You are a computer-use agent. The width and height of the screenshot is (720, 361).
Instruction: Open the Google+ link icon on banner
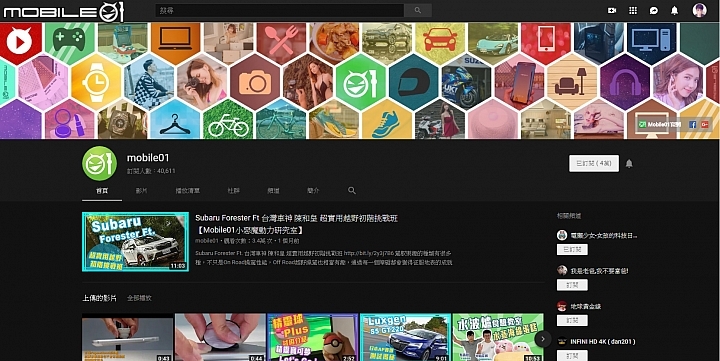click(704, 124)
